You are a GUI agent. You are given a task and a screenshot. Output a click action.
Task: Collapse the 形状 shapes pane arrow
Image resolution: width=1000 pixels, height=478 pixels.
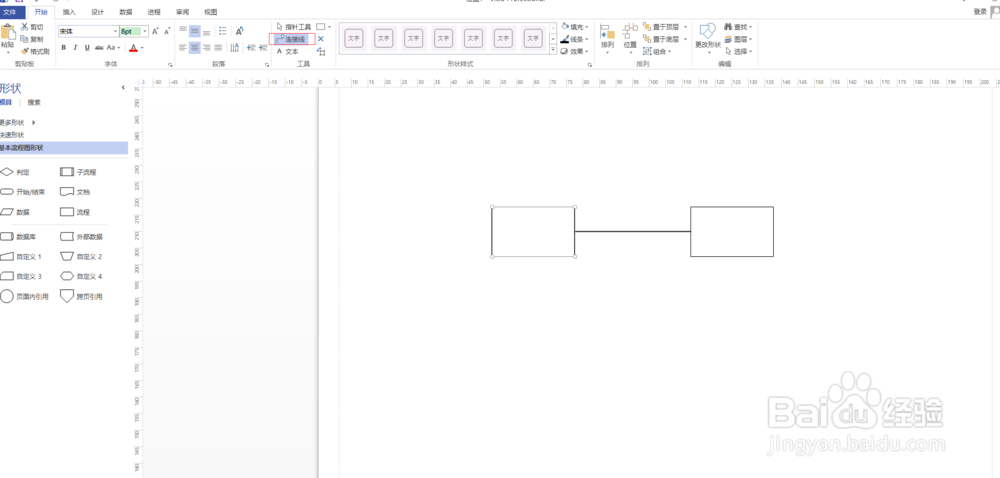tap(123, 88)
